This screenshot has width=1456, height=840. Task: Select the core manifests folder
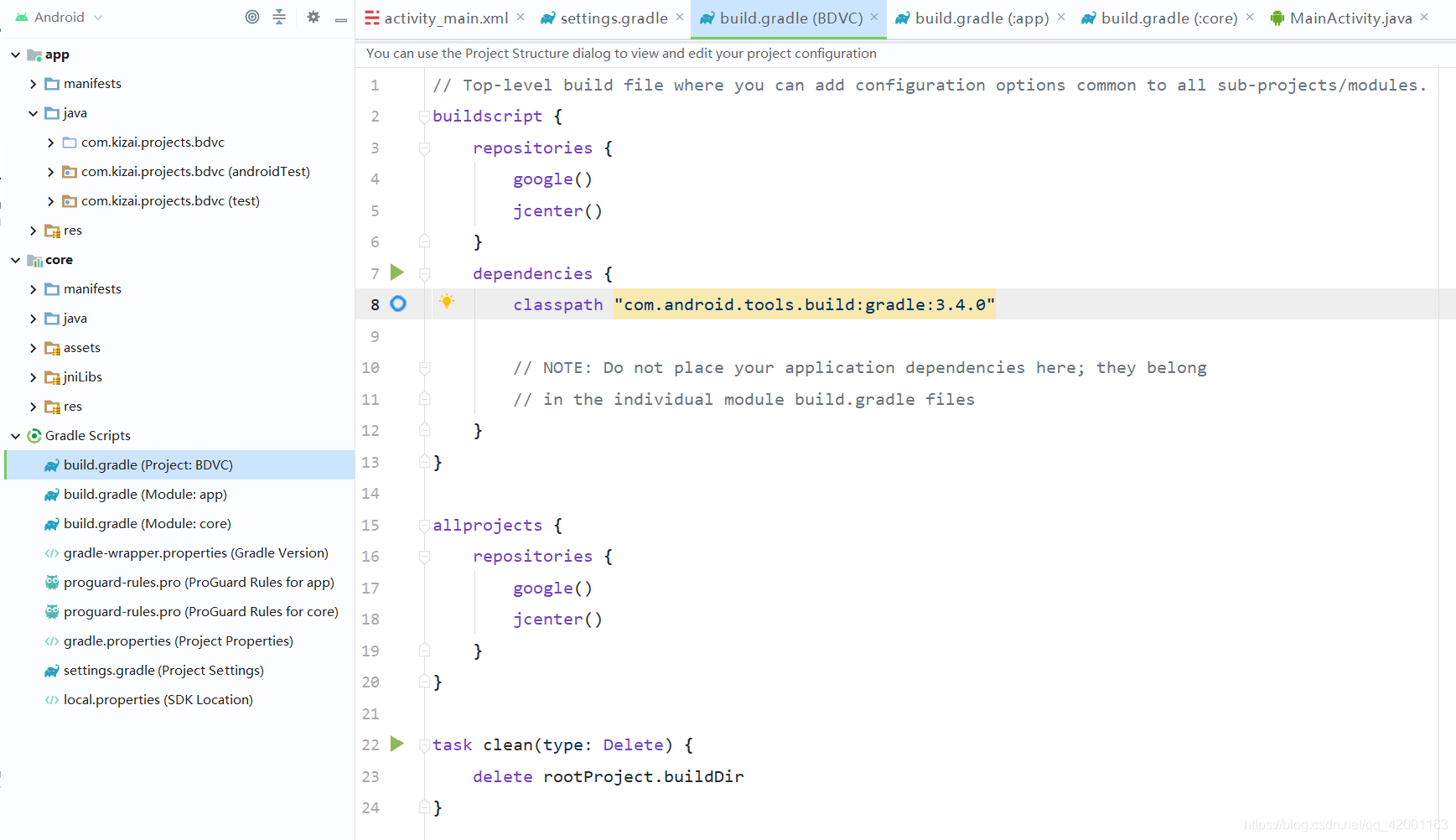(x=92, y=289)
